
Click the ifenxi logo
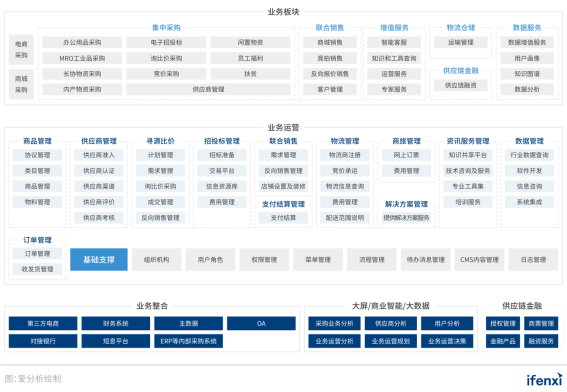pos(544,379)
